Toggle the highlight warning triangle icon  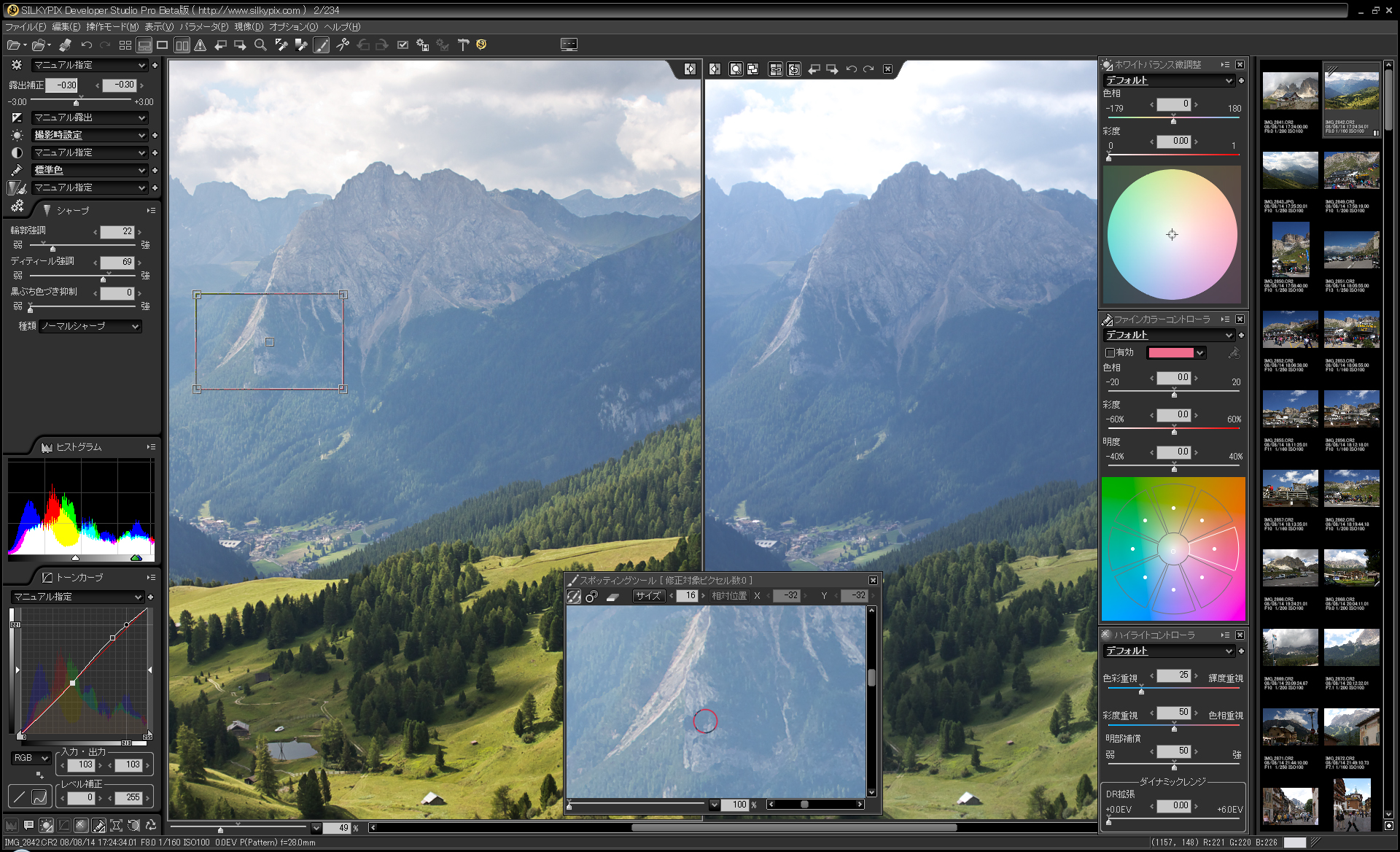201,44
